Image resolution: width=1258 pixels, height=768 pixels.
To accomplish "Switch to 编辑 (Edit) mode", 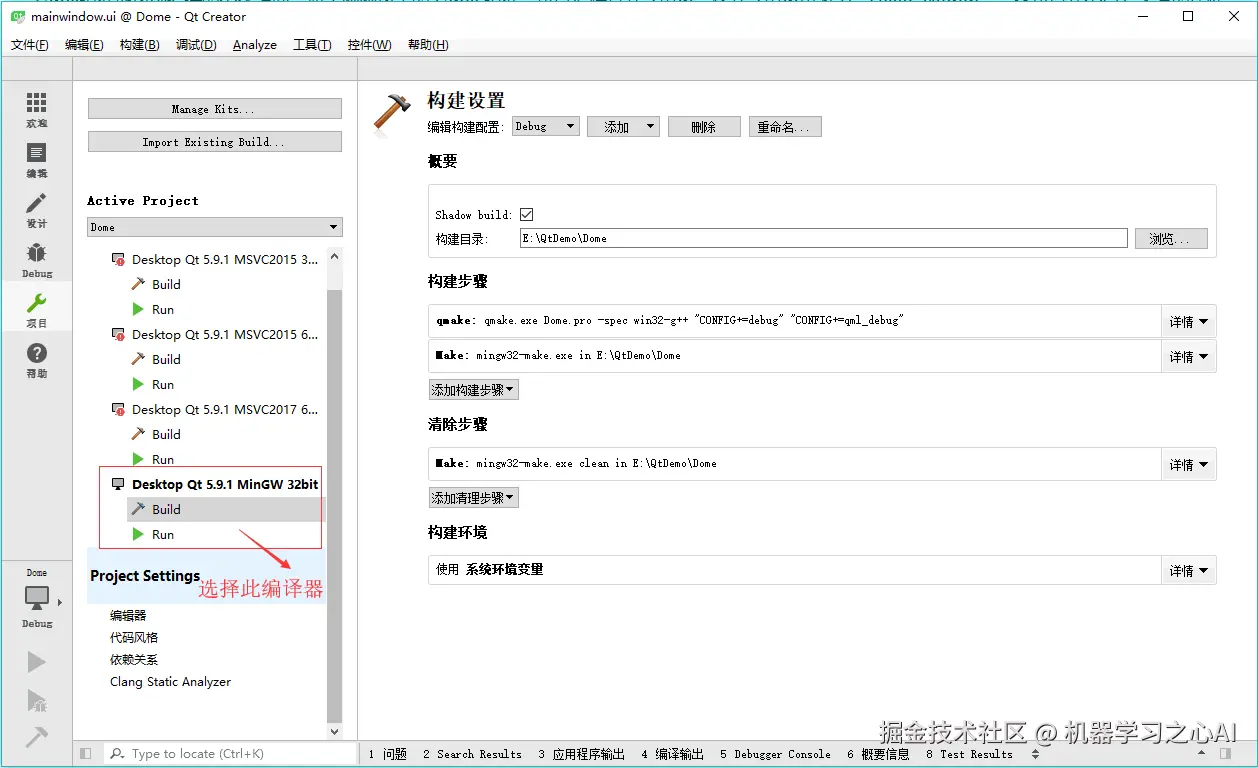I will tap(36, 158).
